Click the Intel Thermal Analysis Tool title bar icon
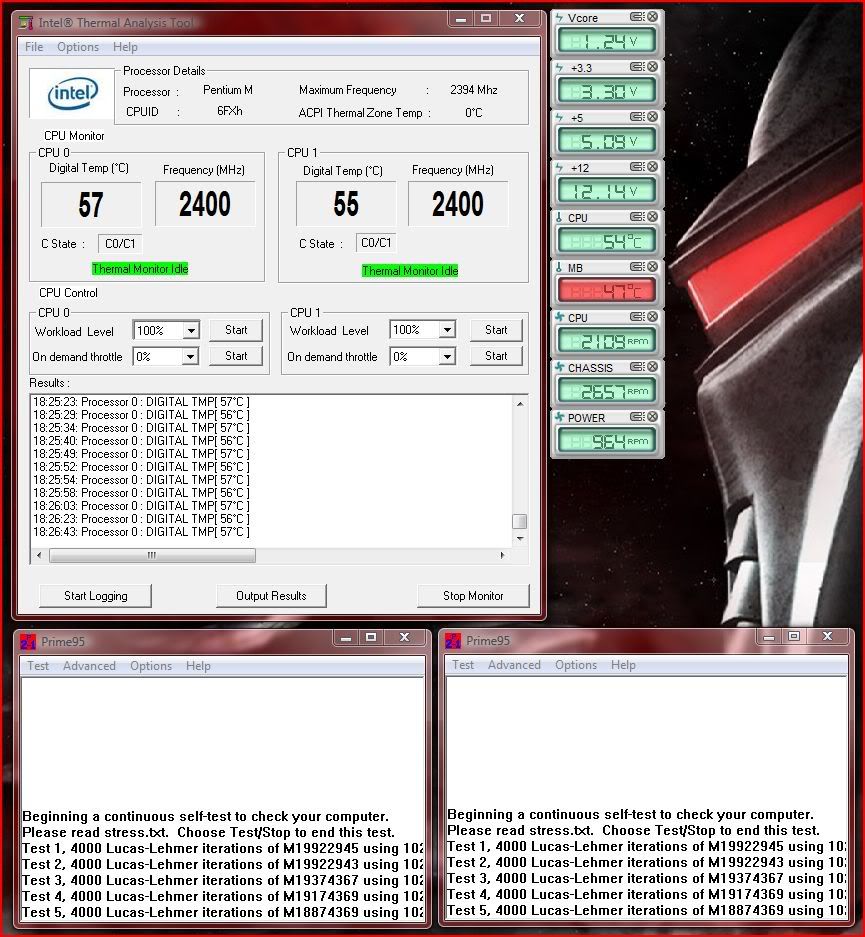 [x=26, y=23]
